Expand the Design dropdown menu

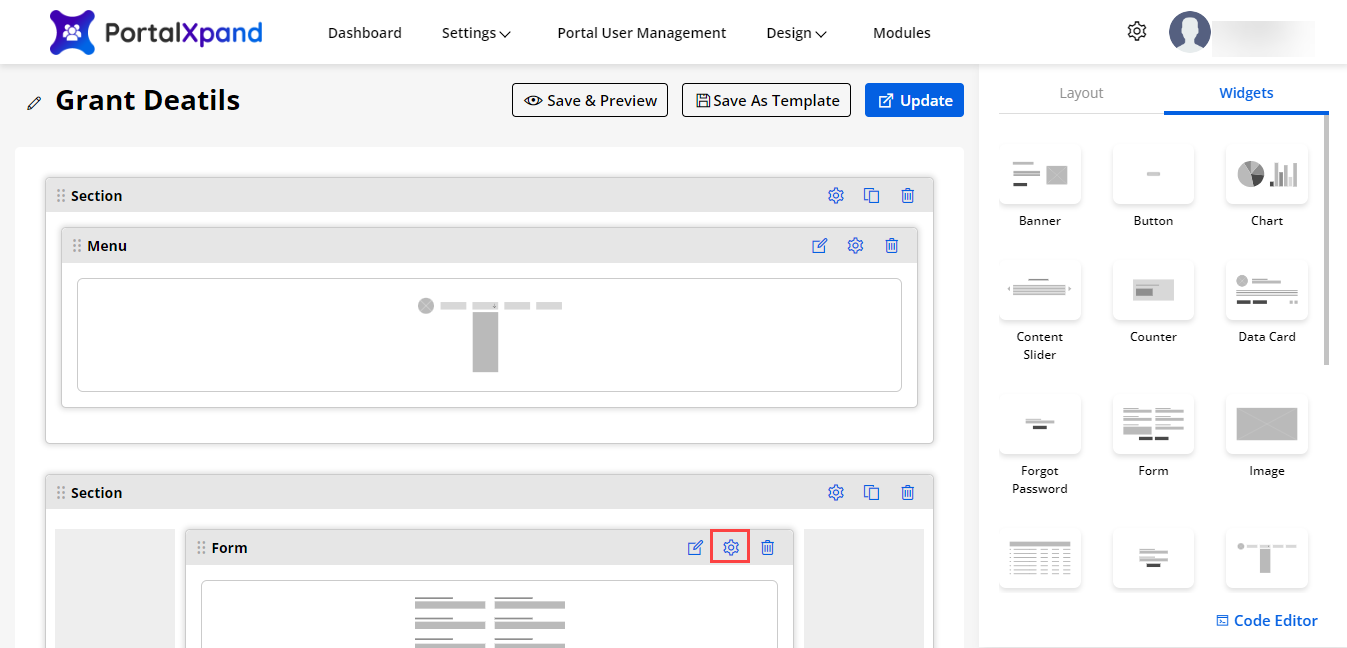click(x=796, y=33)
